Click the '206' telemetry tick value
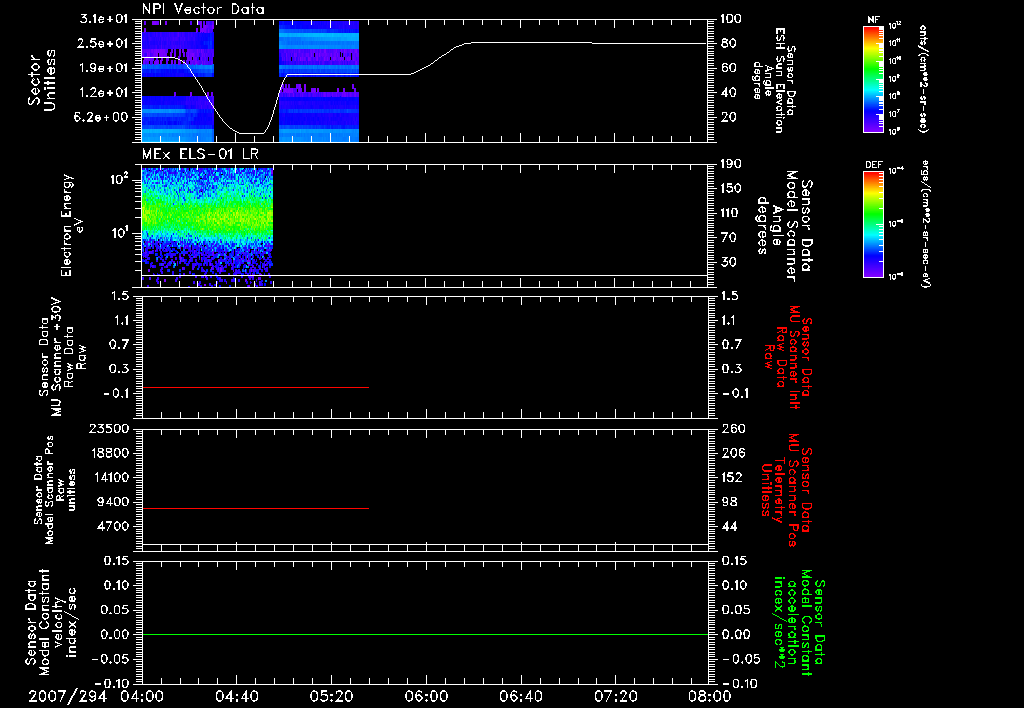This screenshot has width=1024, height=708. pos(733,453)
